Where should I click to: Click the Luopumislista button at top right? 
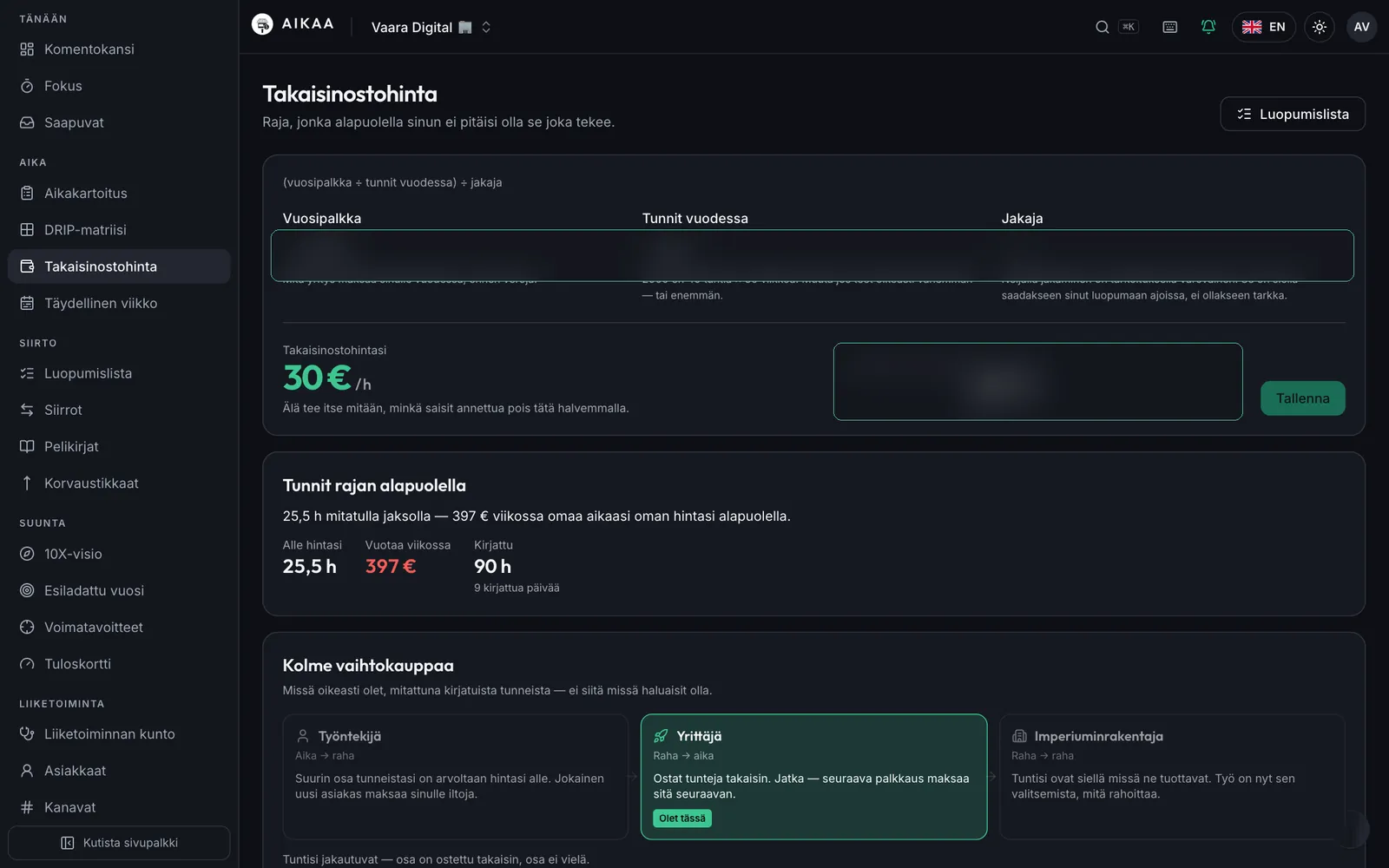pyautogui.click(x=1293, y=114)
